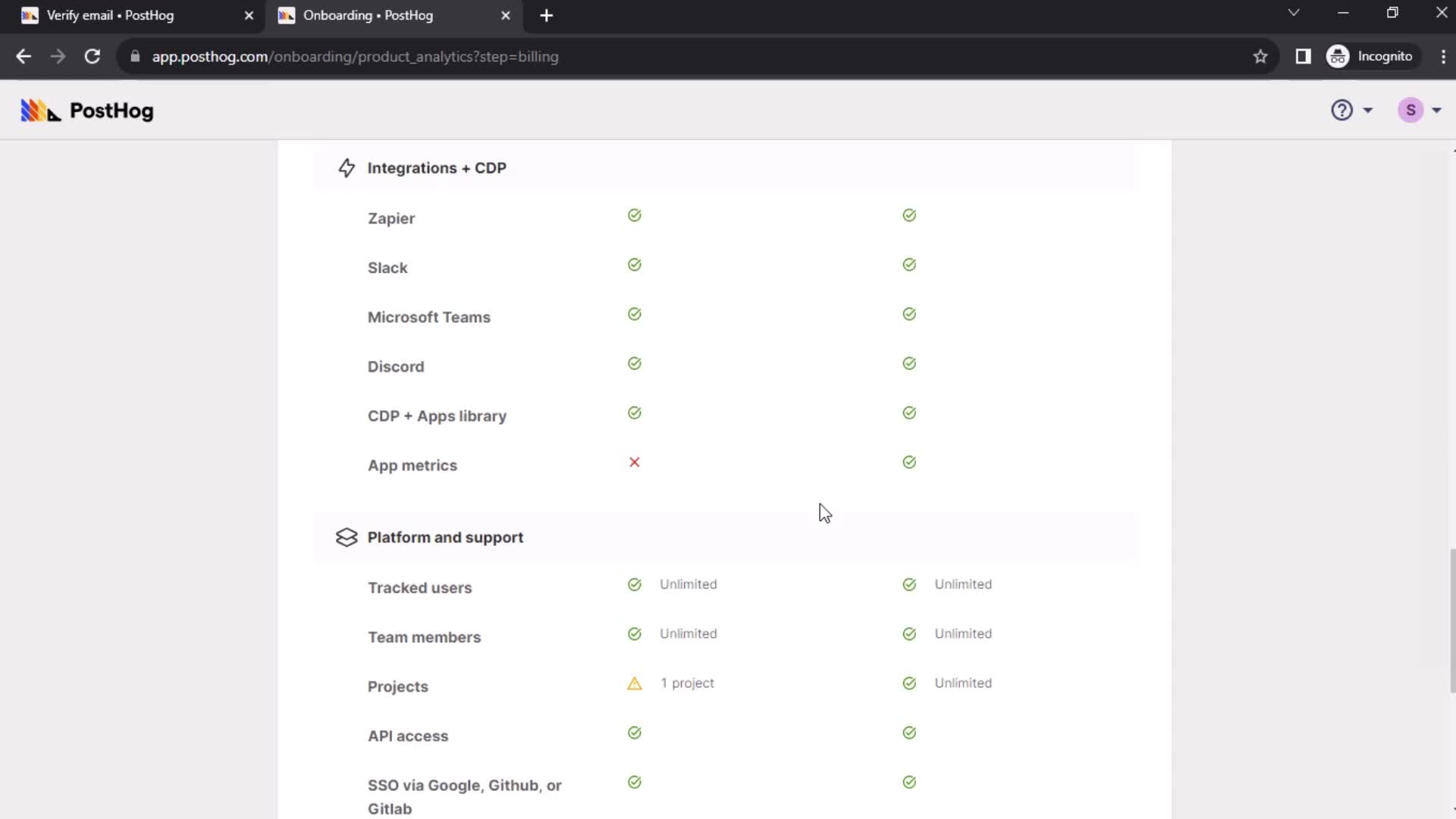Click Integrations + CDP heading

coord(437,168)
